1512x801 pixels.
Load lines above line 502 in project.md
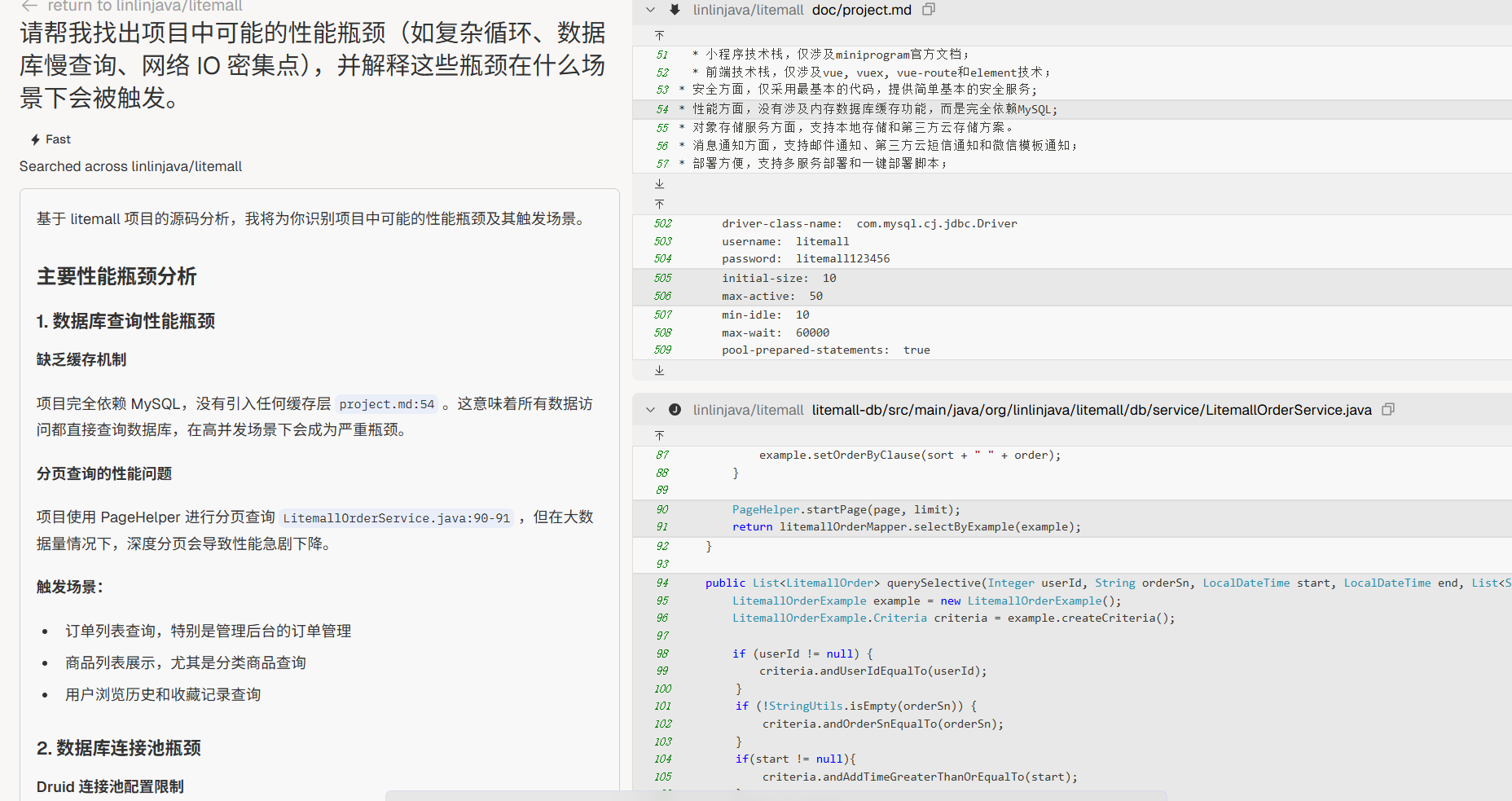660,205
